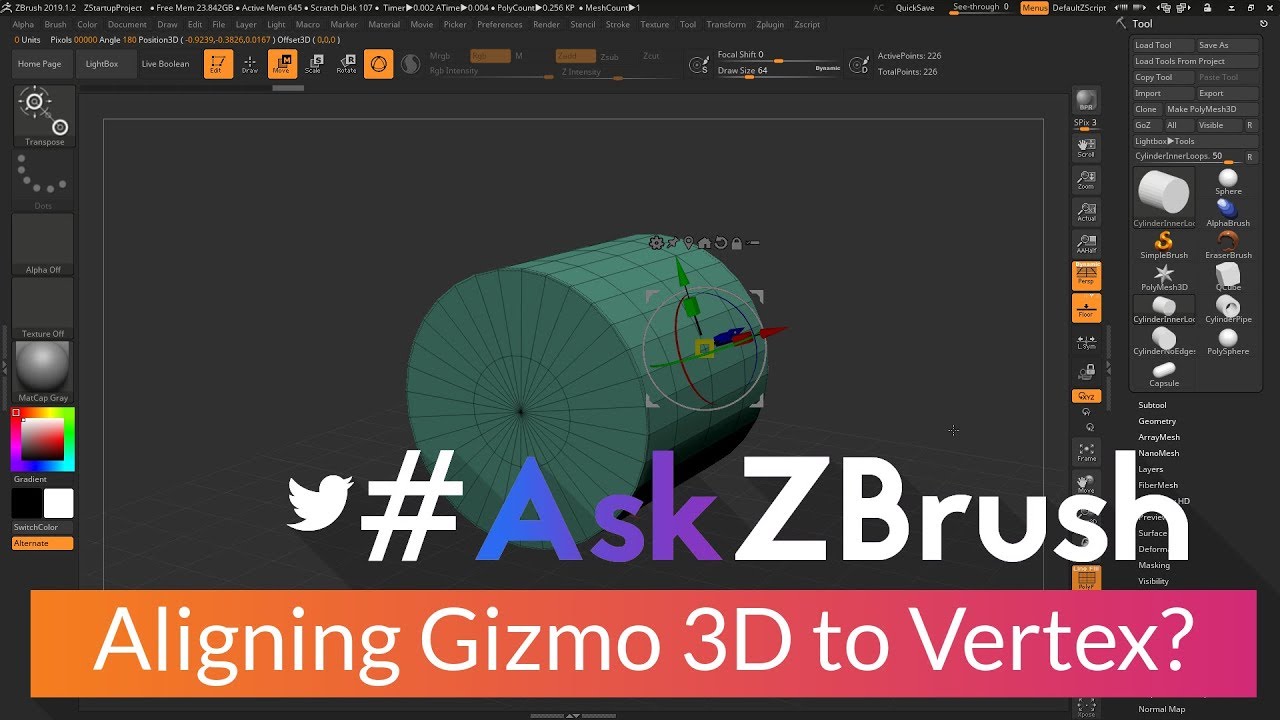1280x720 pixels.
Task: Activate the Draw tool icon
Action: pos(249,64)
